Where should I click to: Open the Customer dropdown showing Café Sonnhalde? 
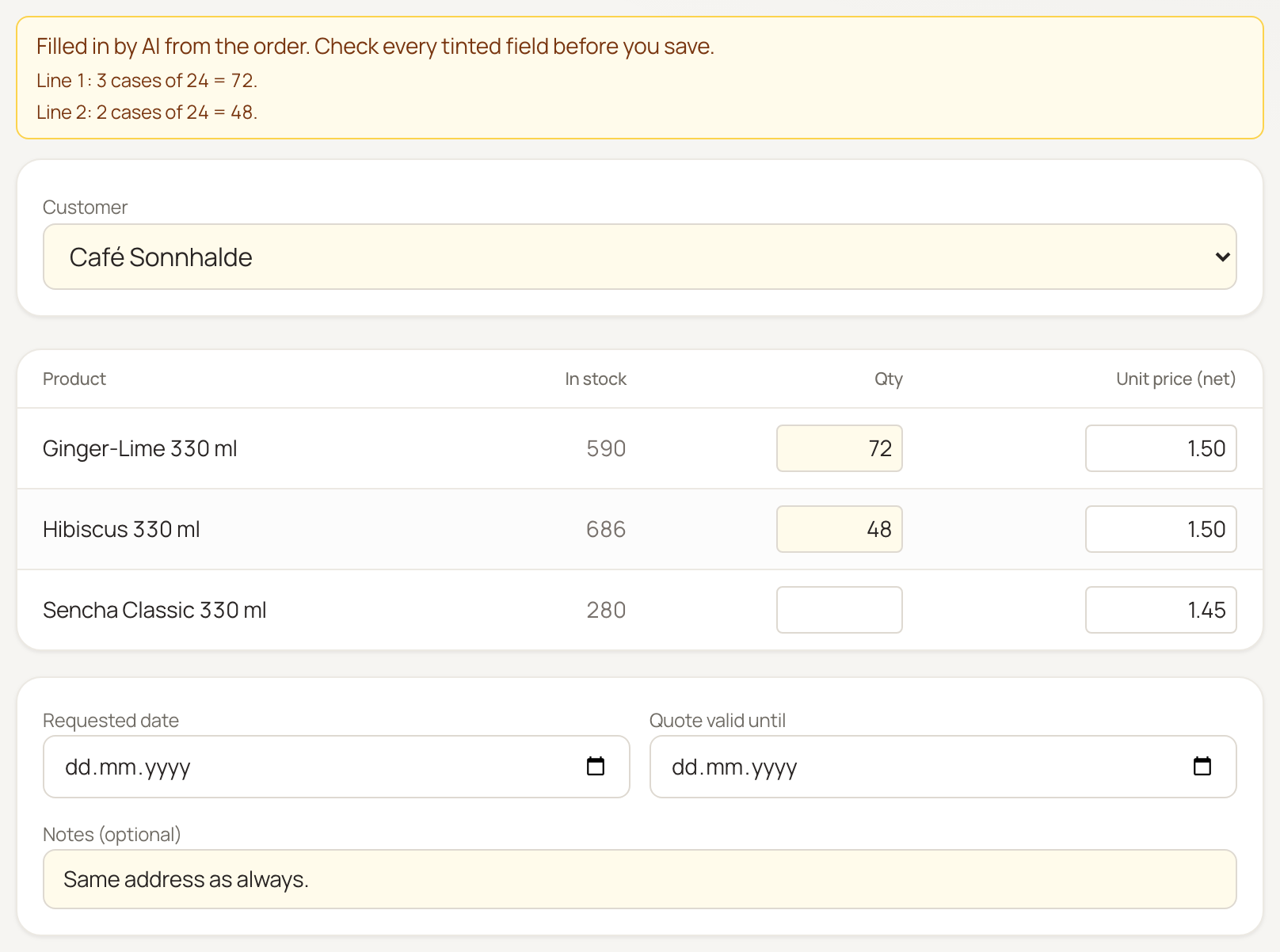(x=640, y=257)
